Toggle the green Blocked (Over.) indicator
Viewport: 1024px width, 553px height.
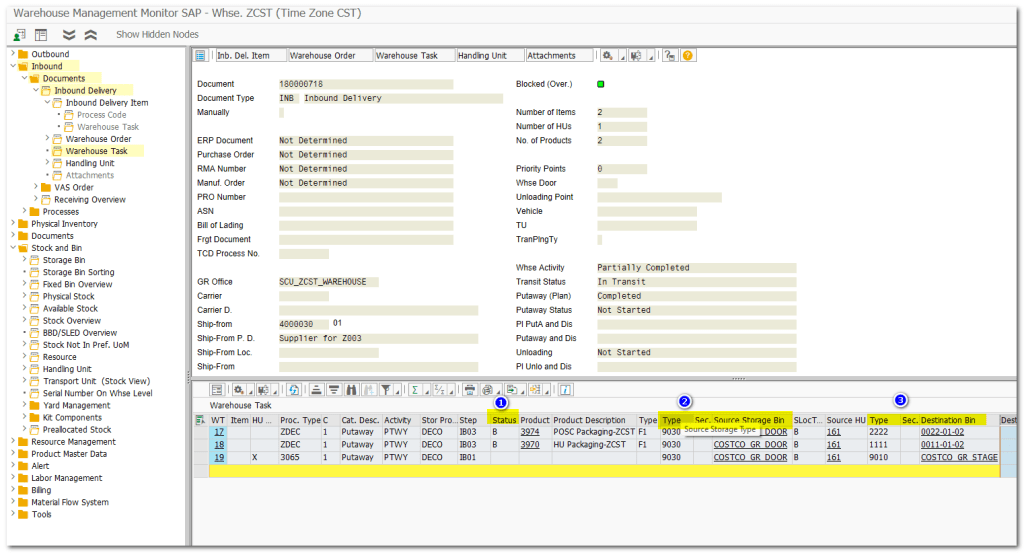(601, 84)
